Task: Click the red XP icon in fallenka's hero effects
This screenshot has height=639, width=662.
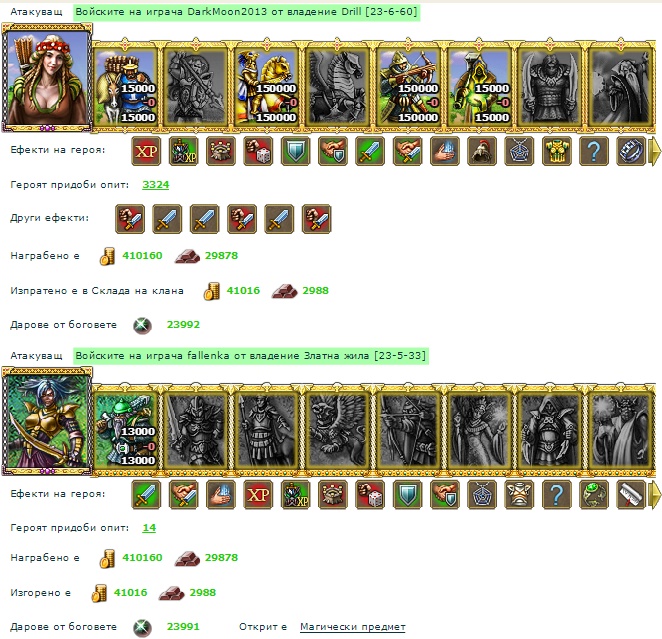Action: 258,494
